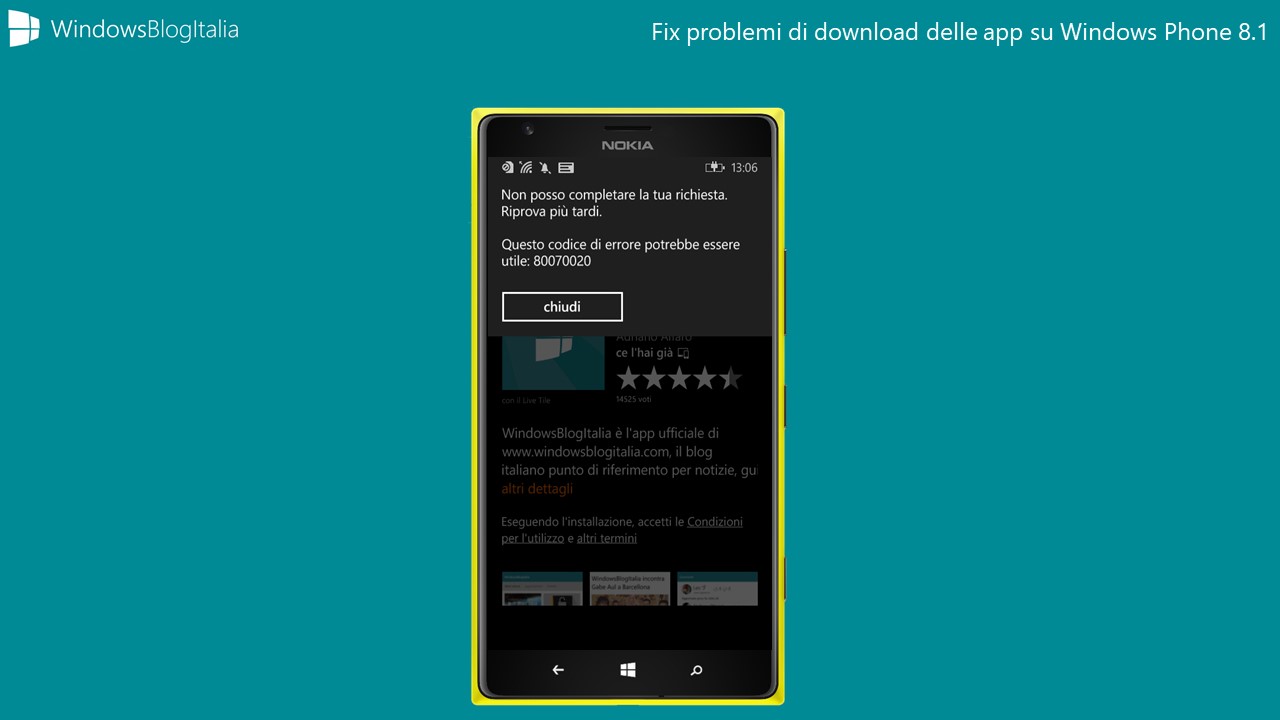
Task: Tap the back arrow navigation button
Action: point(558,670)
